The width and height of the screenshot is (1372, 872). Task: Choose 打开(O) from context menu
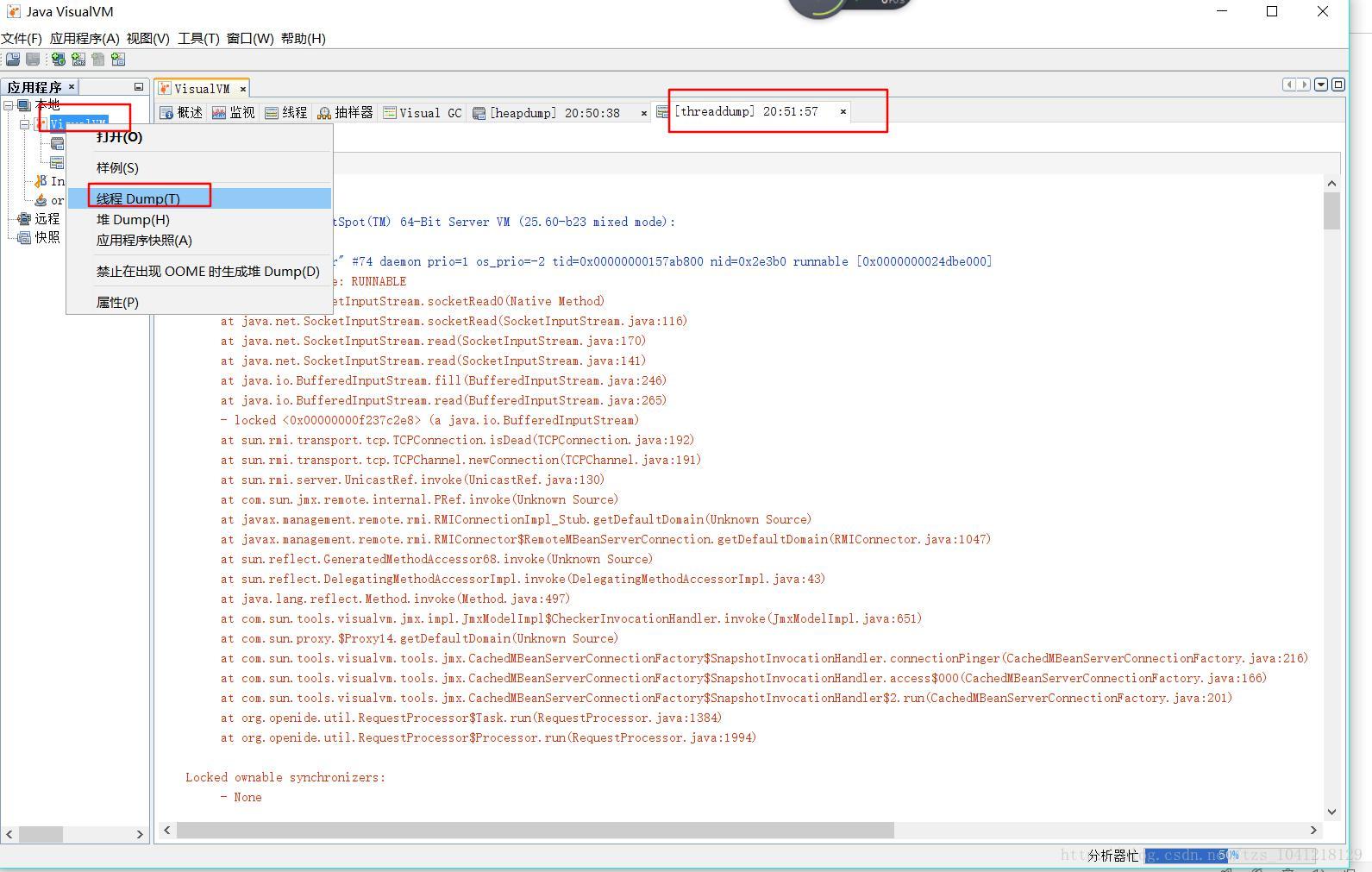(200, 136)
